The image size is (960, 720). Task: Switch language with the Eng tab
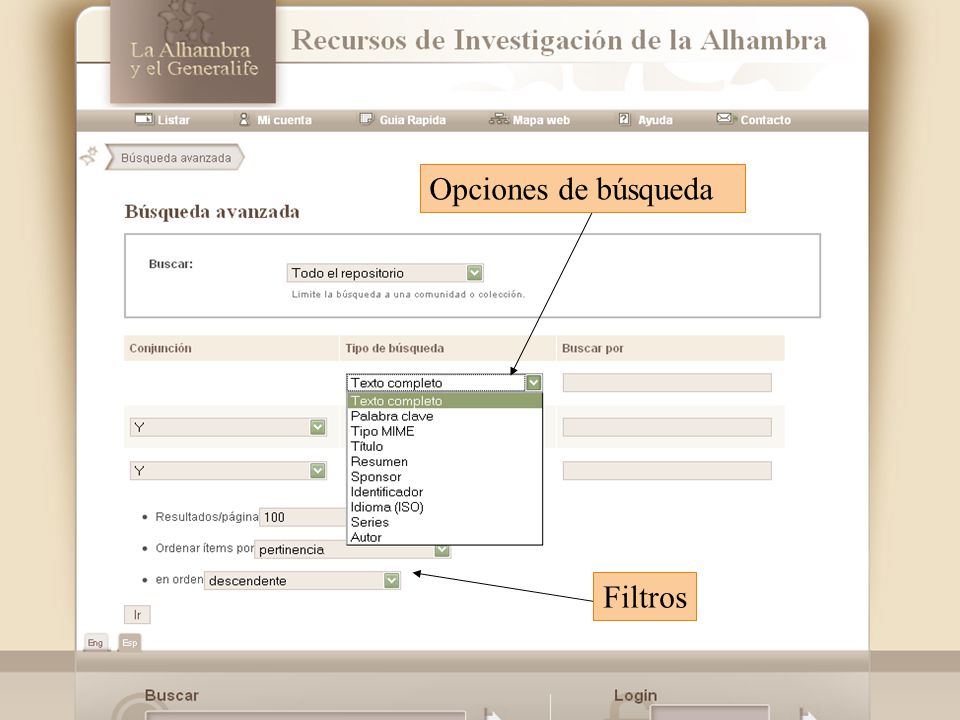(x=96, y=642)
